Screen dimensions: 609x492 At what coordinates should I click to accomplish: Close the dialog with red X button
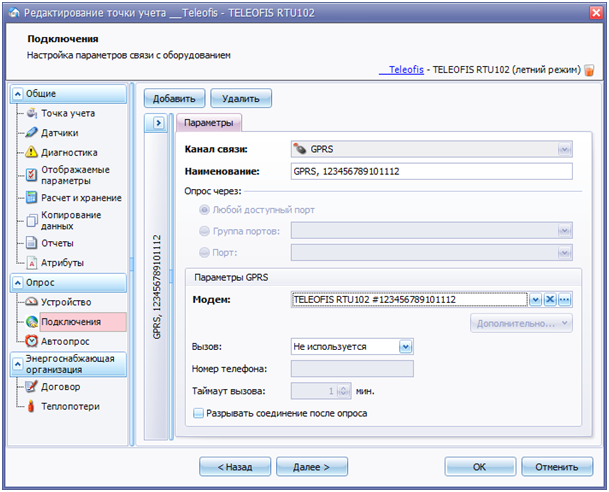click(x=596, y=13)
